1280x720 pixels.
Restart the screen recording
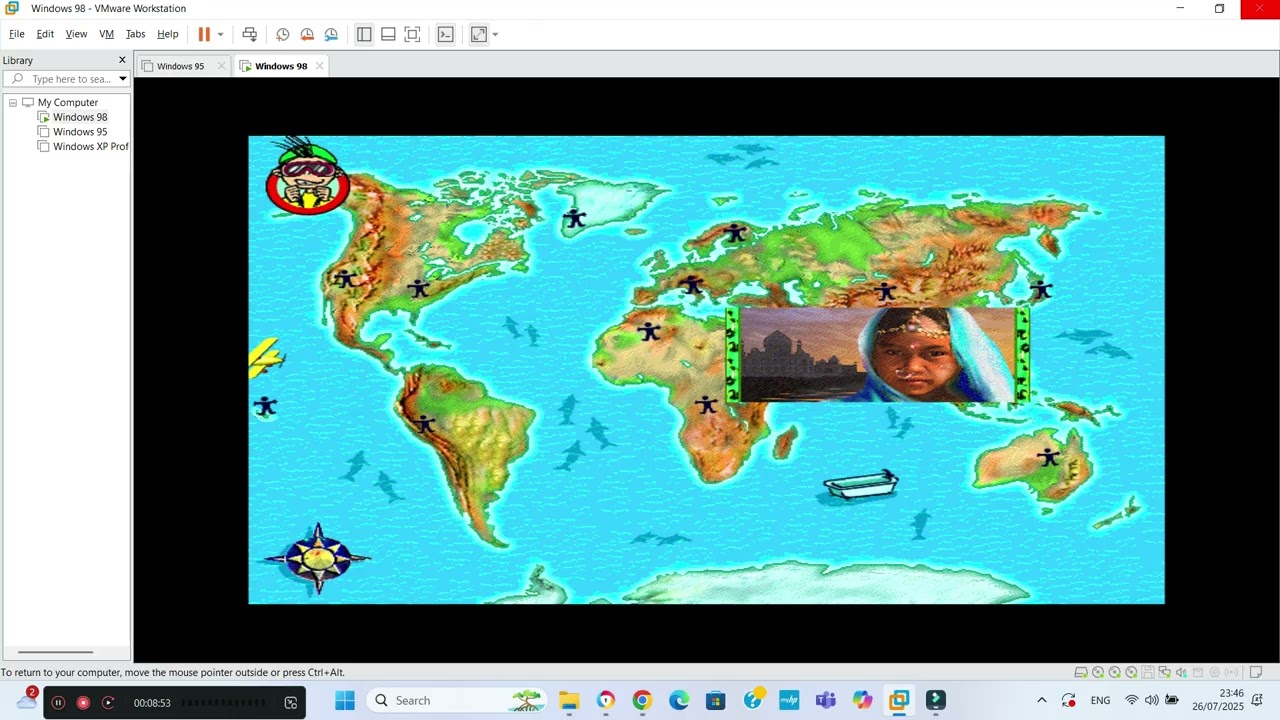coord(108,703)
